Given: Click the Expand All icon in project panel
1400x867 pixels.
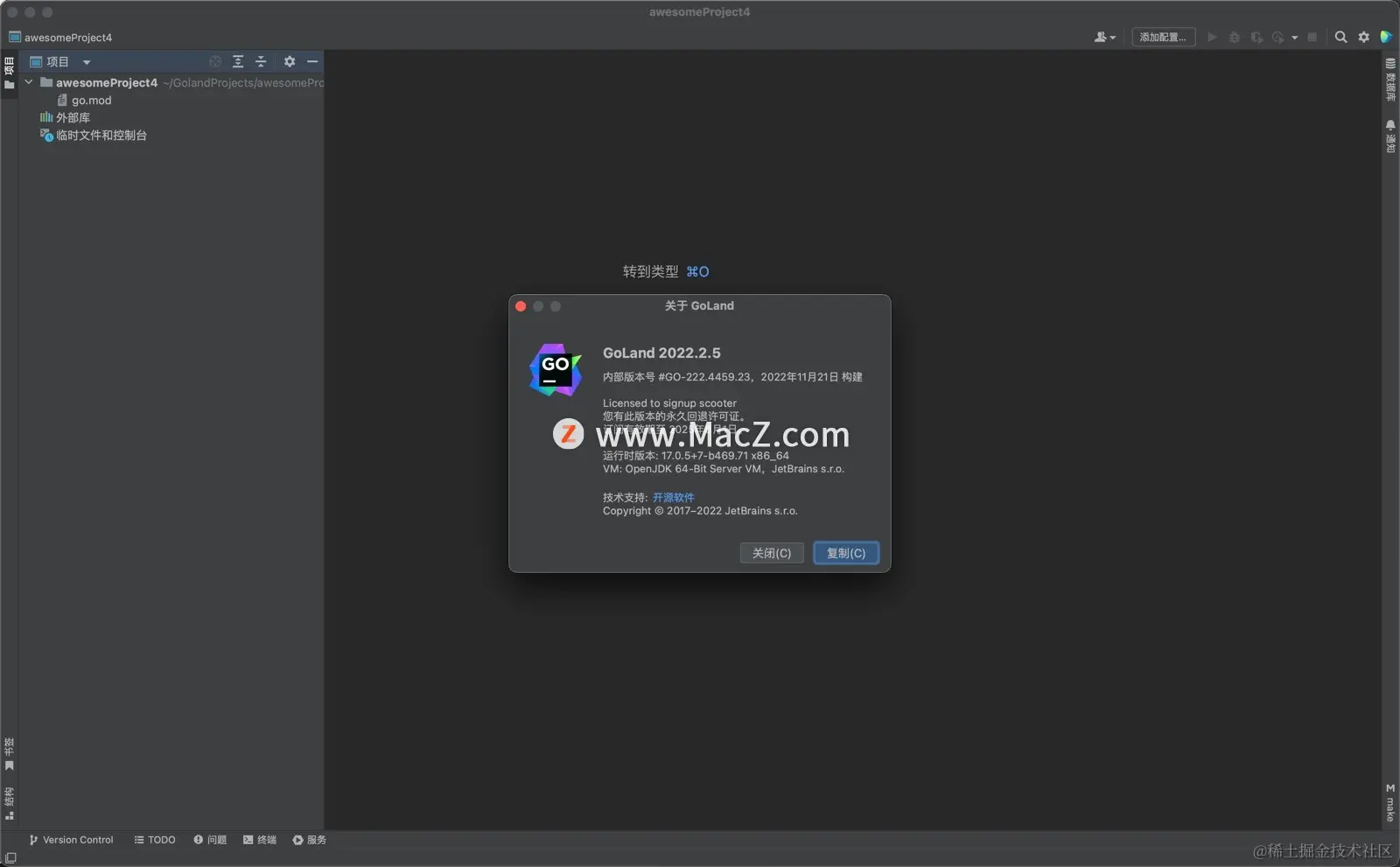Looking at the screenshot, I should click(x=238, y=61).
